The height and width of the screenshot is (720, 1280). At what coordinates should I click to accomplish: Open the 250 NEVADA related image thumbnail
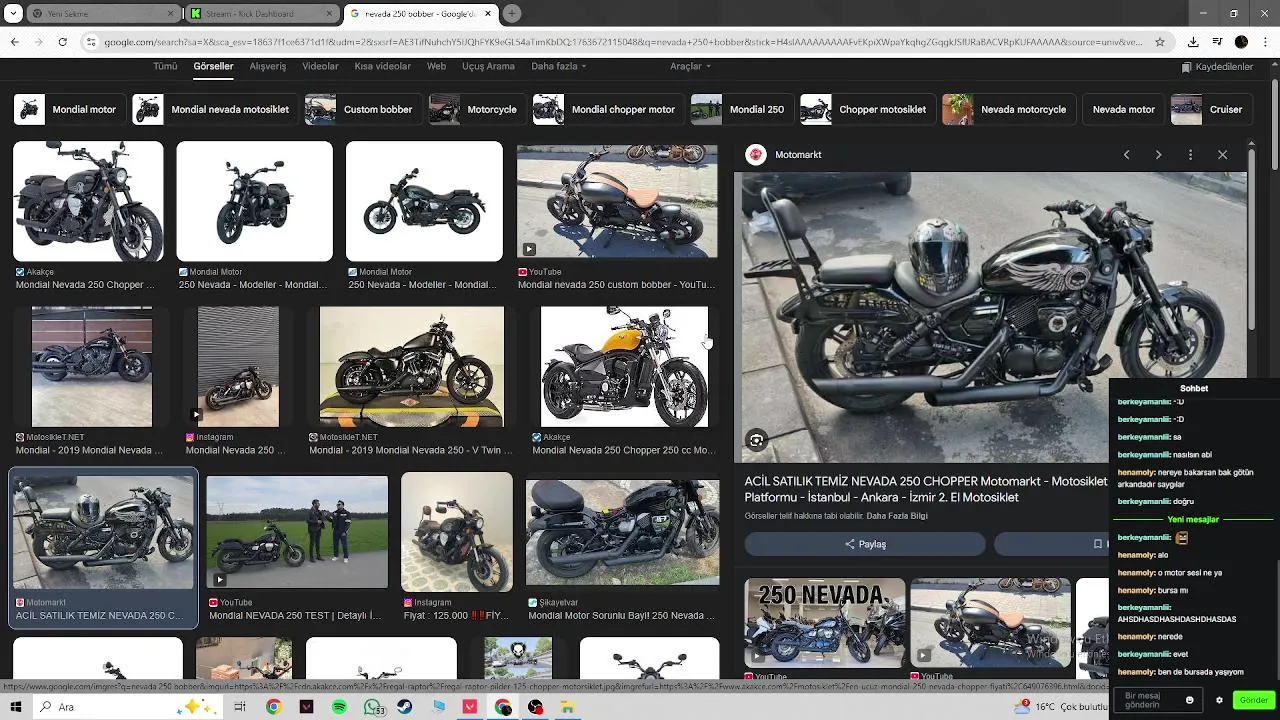pos(824,622)
